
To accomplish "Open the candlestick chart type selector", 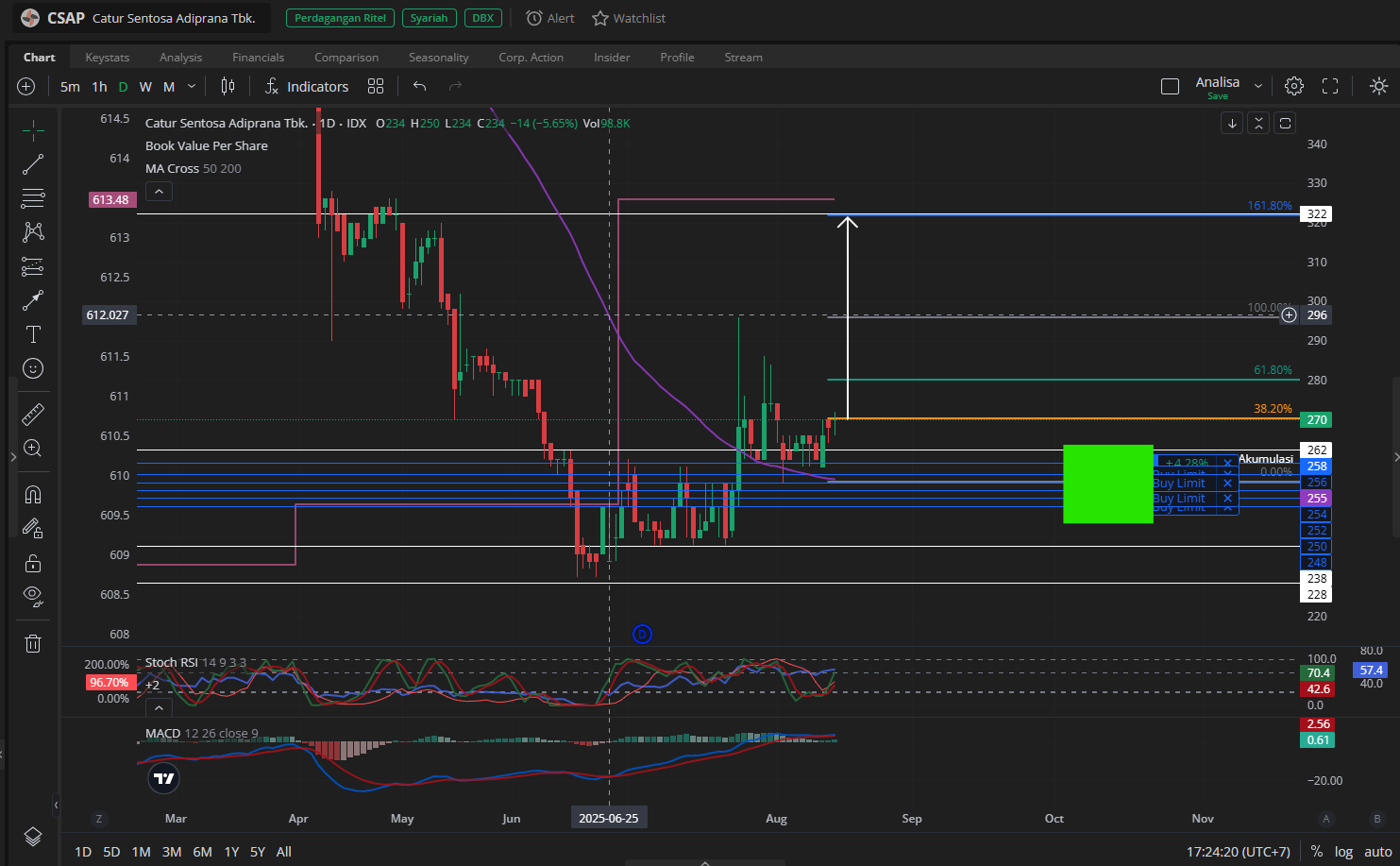I will tap(228, 86).
